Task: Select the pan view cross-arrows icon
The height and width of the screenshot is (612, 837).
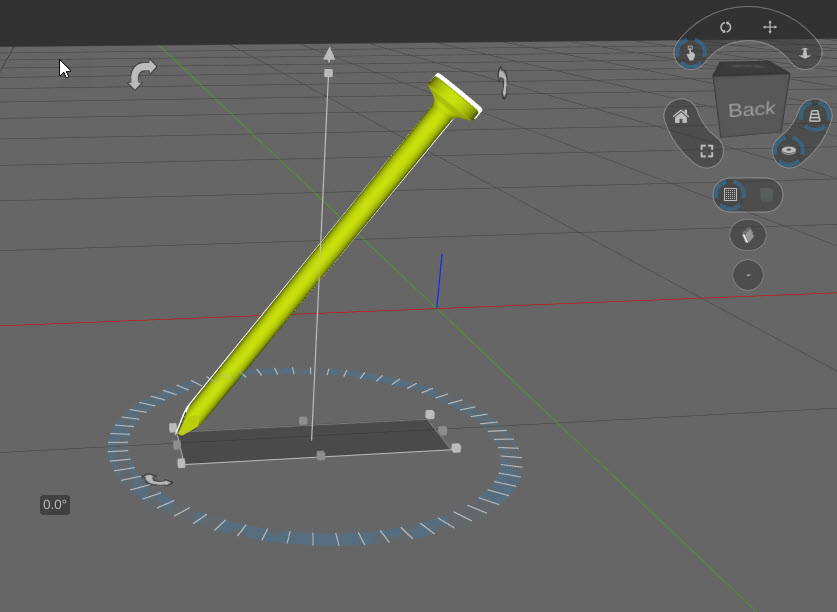Action: coord(770,27)
